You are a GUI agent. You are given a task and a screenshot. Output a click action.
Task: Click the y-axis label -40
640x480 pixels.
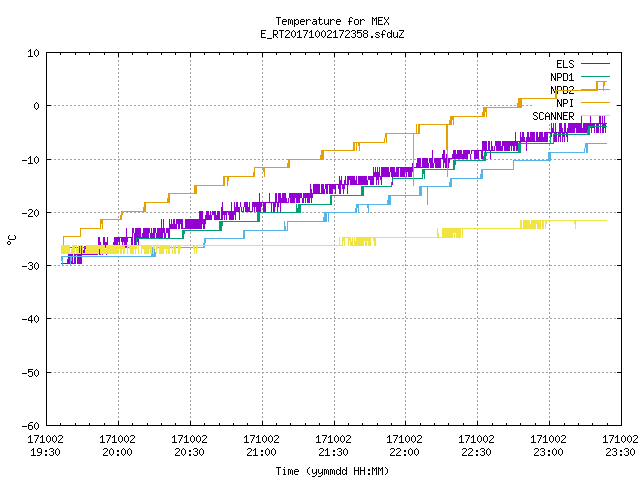coord(31,319)
